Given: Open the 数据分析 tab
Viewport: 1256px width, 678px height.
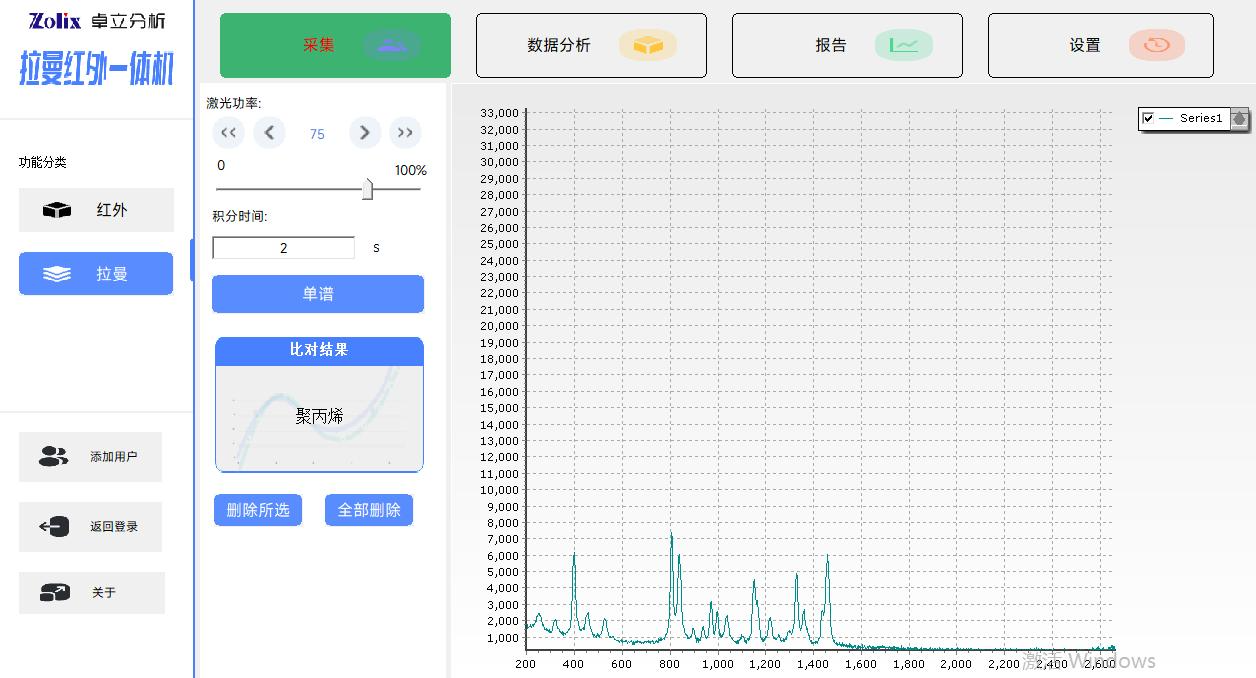Looking at the screenshot, I should (x=591, y=45).
